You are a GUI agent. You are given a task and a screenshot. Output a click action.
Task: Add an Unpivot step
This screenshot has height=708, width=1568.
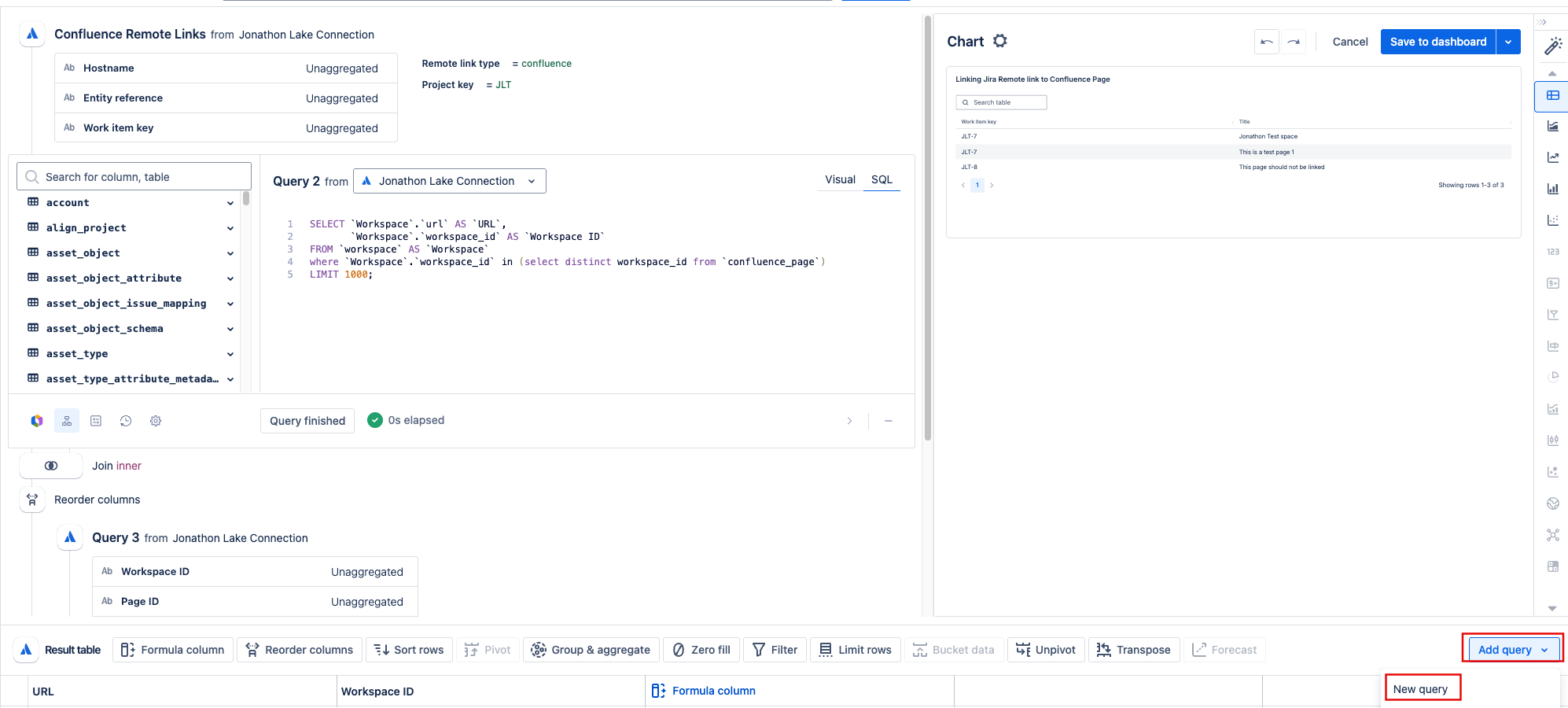pos(1046,650)
